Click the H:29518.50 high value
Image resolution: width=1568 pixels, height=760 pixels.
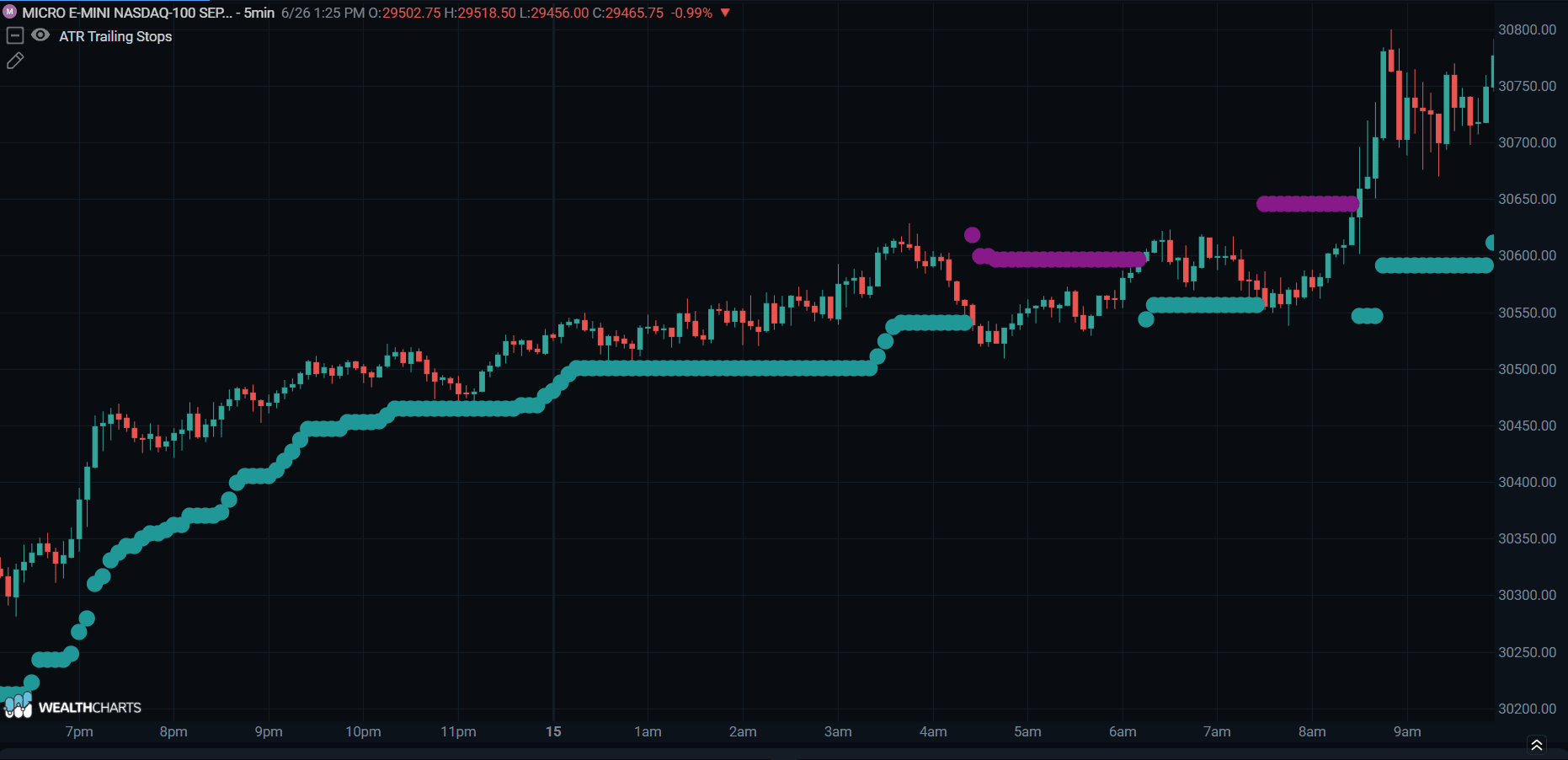(480, 13)
